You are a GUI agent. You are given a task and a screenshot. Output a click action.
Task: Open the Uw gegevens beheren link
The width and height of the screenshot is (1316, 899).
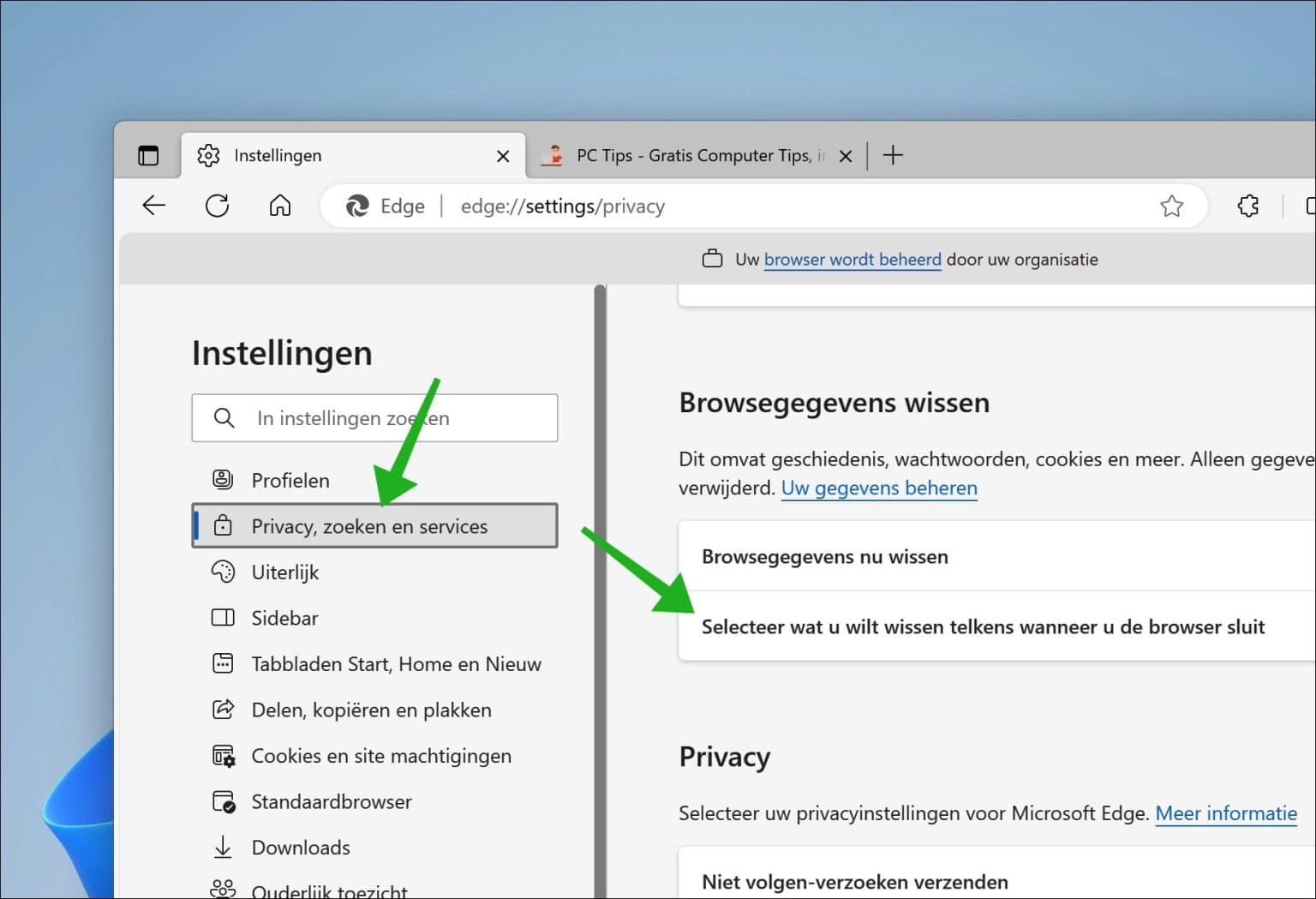coord(879,488)
